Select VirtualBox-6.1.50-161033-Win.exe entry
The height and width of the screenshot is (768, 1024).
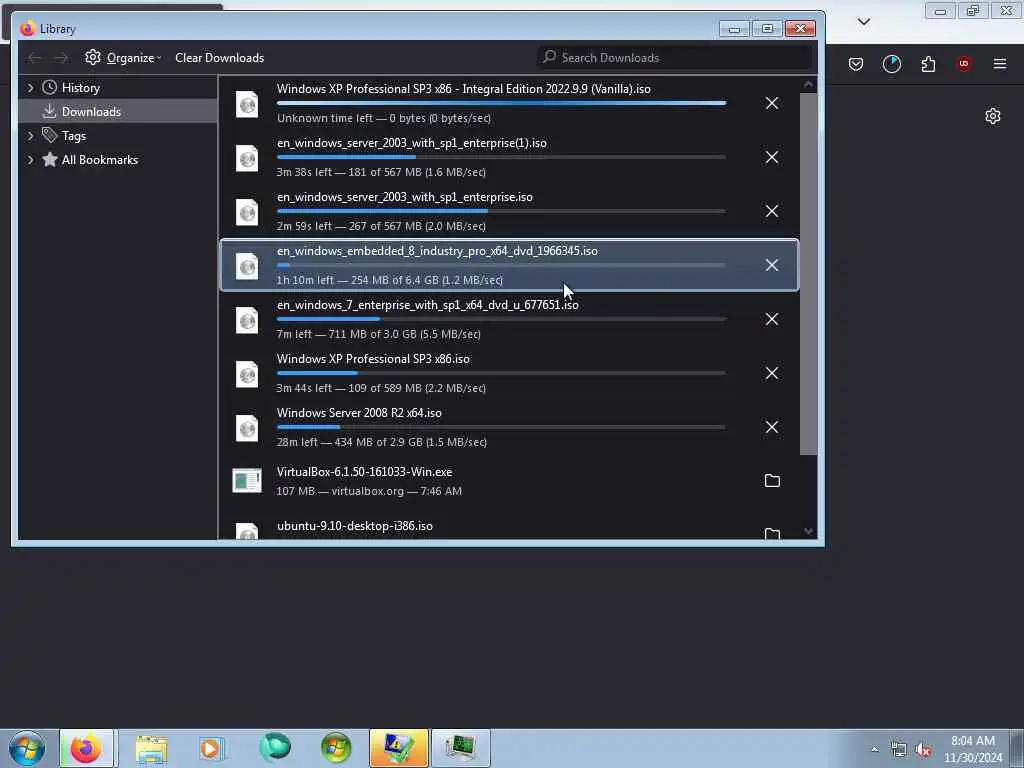[509, 481]
